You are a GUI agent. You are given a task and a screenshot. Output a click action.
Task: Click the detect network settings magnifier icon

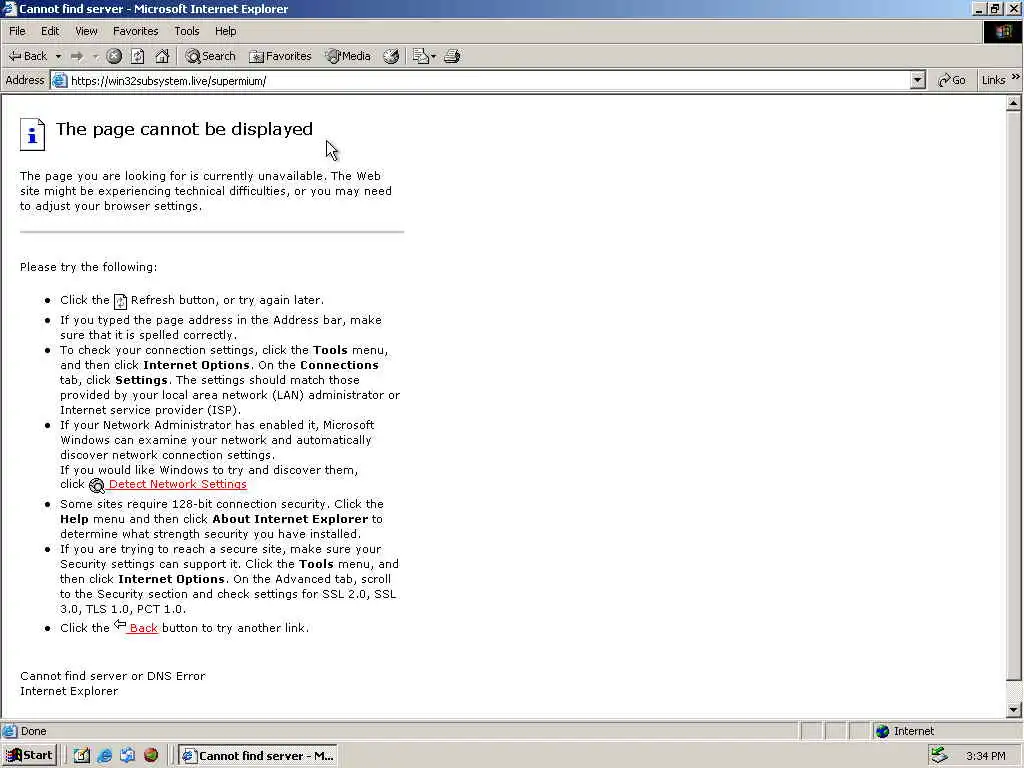pyautogui.click(x=97, y=485)
